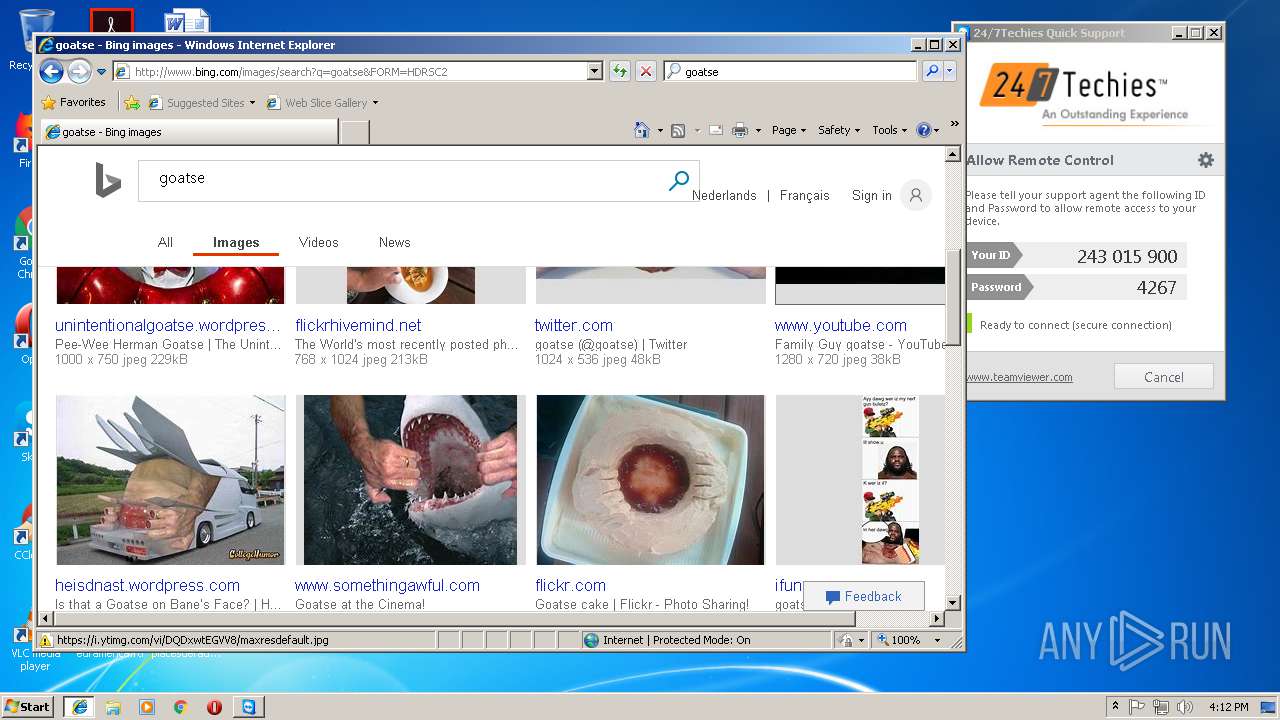Open recent pages dropdown next to Forward
Viewport: 1280px width, 720px height.
pyautogui.click(x=101, y=72)
